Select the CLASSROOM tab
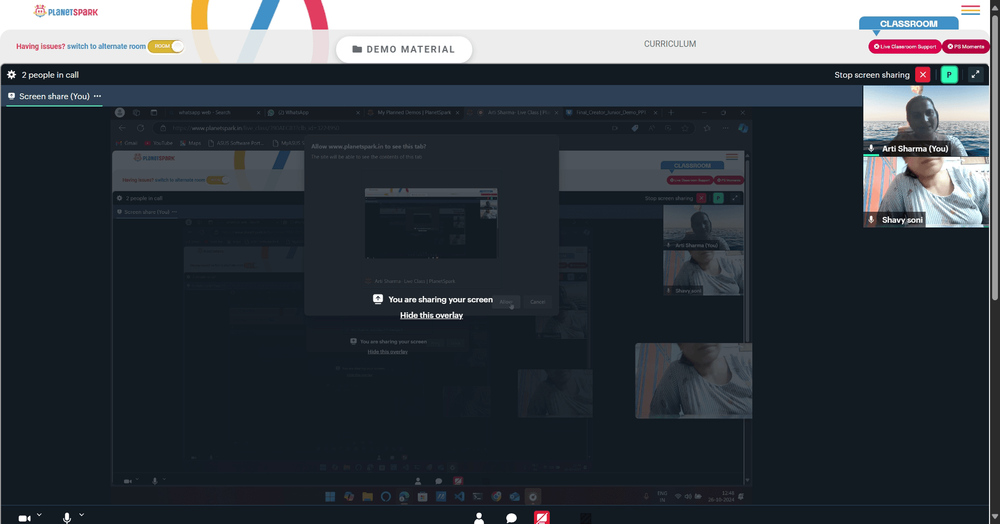 coord(908,24)
